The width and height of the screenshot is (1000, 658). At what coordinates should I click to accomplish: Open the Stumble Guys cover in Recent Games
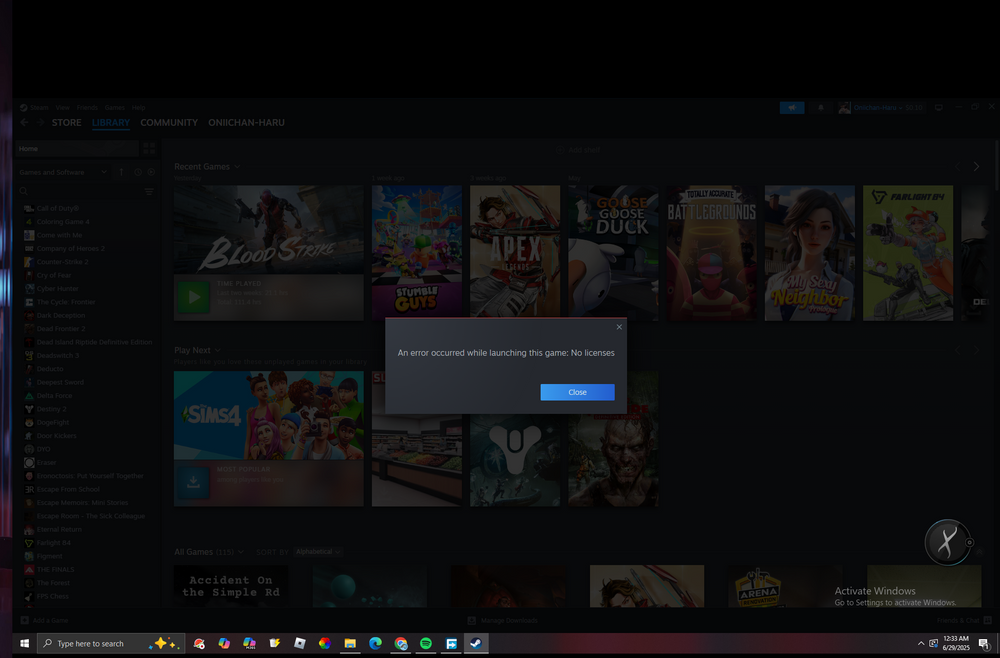tap(417, 252)
